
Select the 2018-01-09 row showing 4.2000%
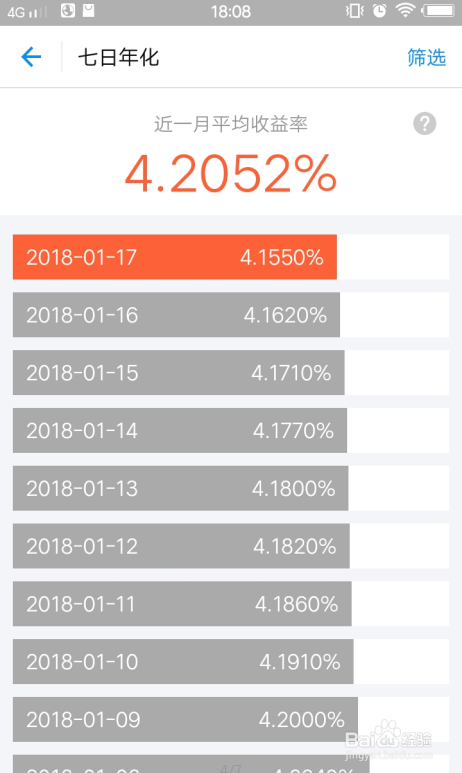coord(231,719)
